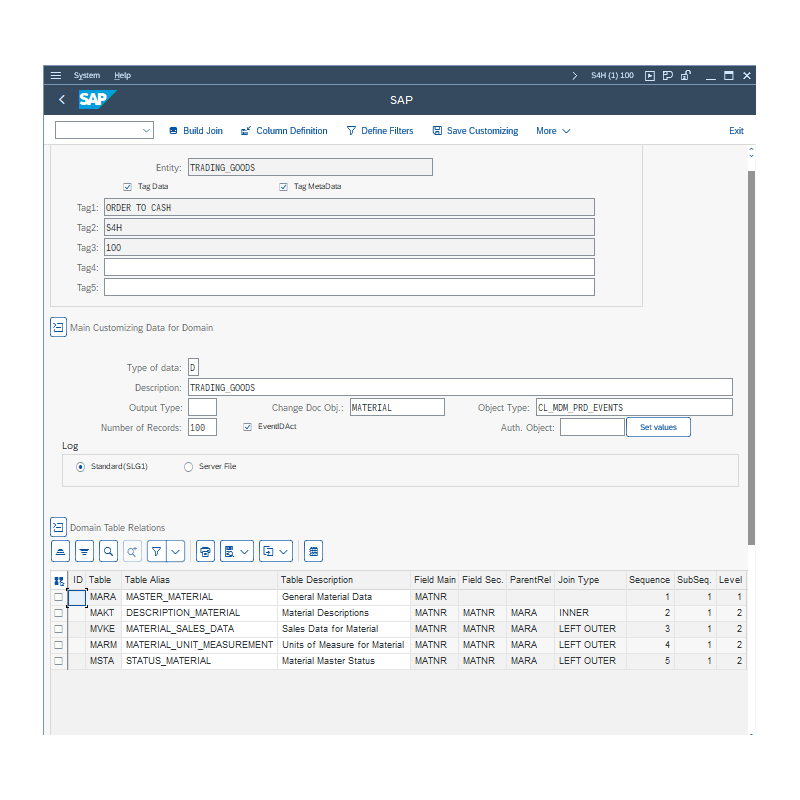Toggle the Tag Data checkbox
This screenshot has width=800, height=800.
click(128, 187)
